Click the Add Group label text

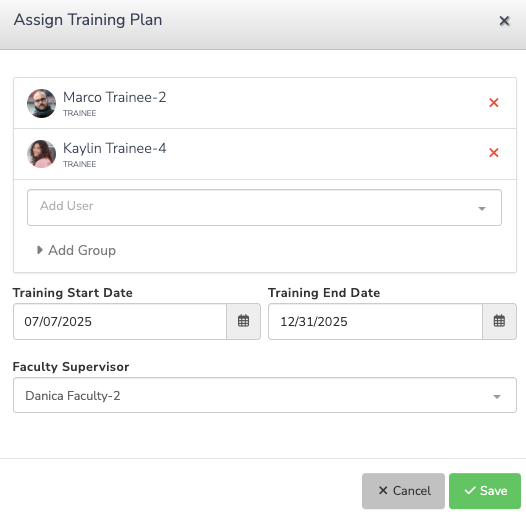point(82,250)
